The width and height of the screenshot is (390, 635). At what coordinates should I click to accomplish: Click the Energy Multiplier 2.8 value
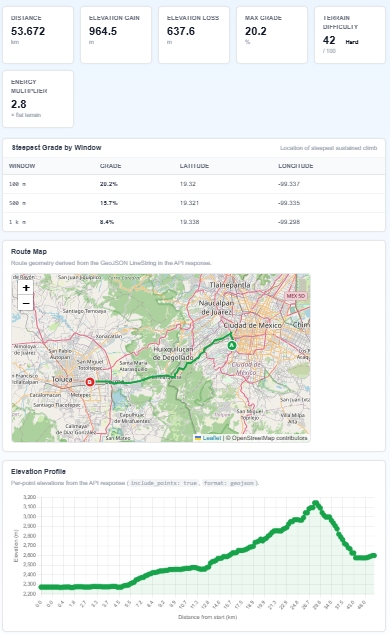[x=19, y=104]
